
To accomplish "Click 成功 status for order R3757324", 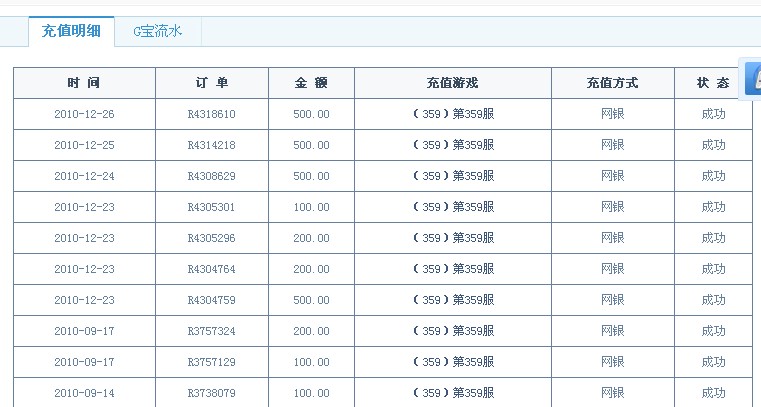I will 713,331.
